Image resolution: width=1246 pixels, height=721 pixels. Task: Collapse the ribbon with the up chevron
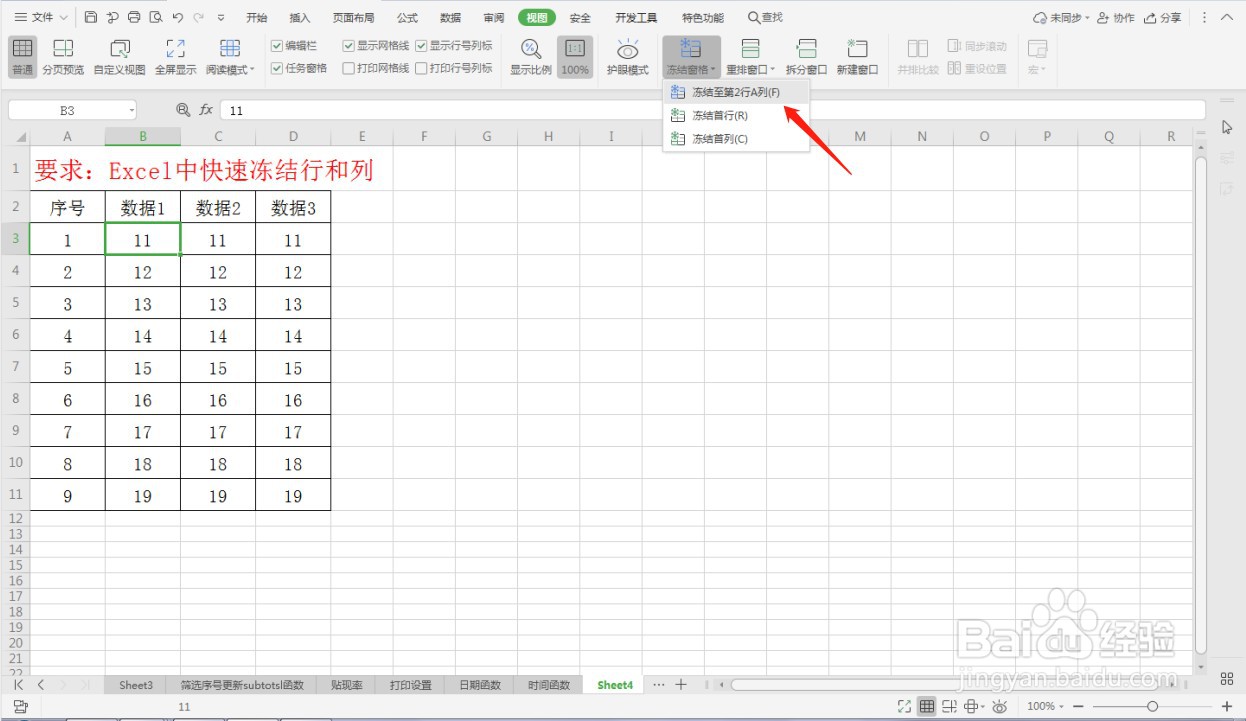click(1229, 18)
